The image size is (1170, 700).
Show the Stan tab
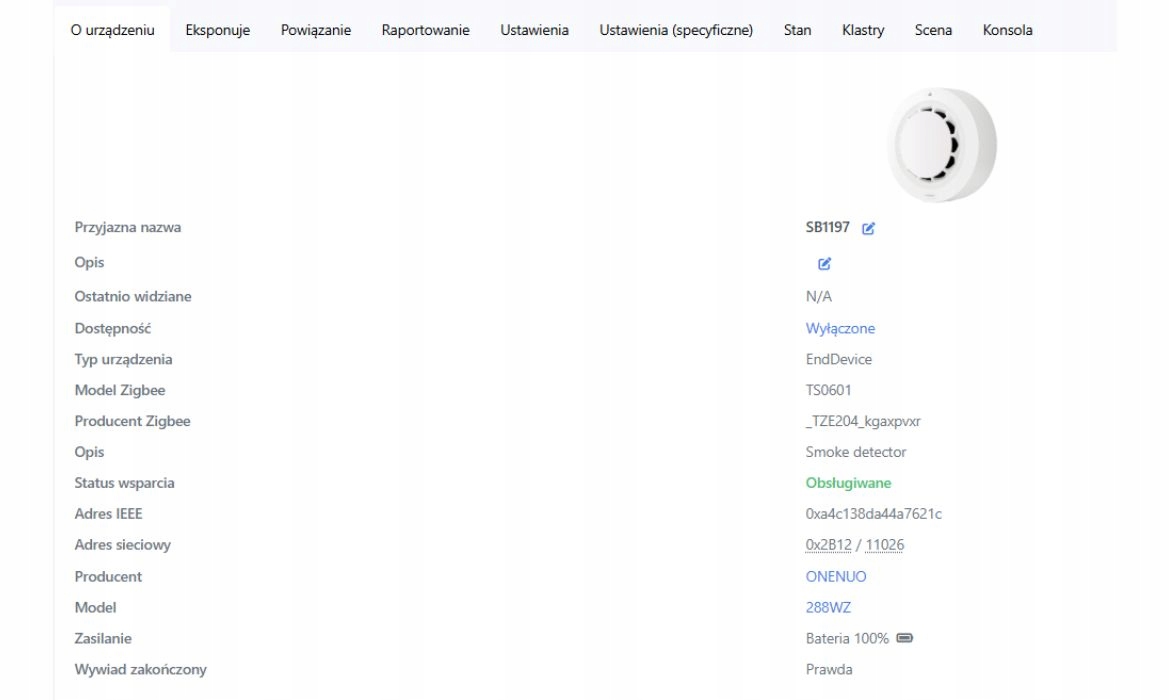(x=797, y=30)
